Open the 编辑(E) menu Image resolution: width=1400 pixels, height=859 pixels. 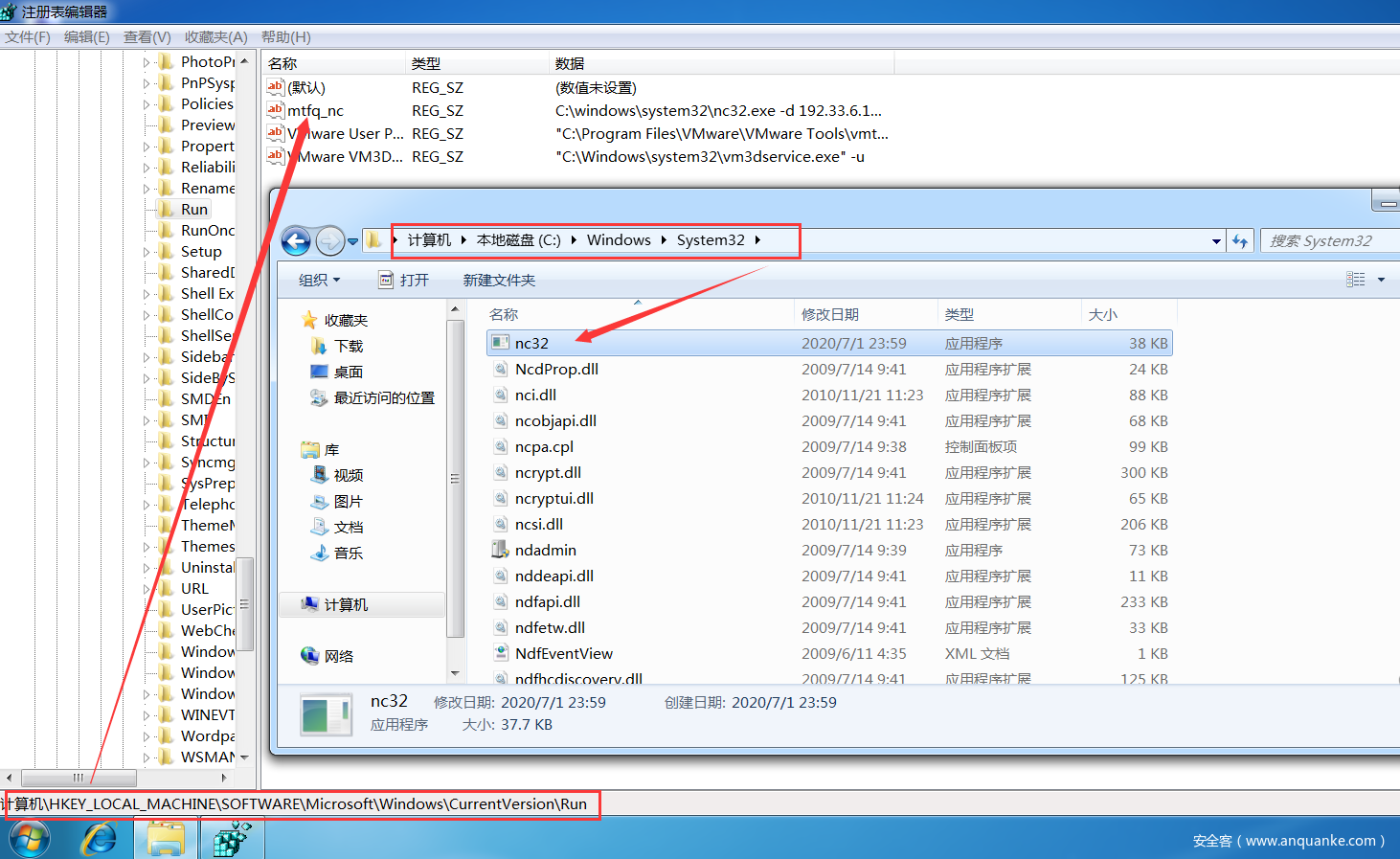(x=87, y=37)
